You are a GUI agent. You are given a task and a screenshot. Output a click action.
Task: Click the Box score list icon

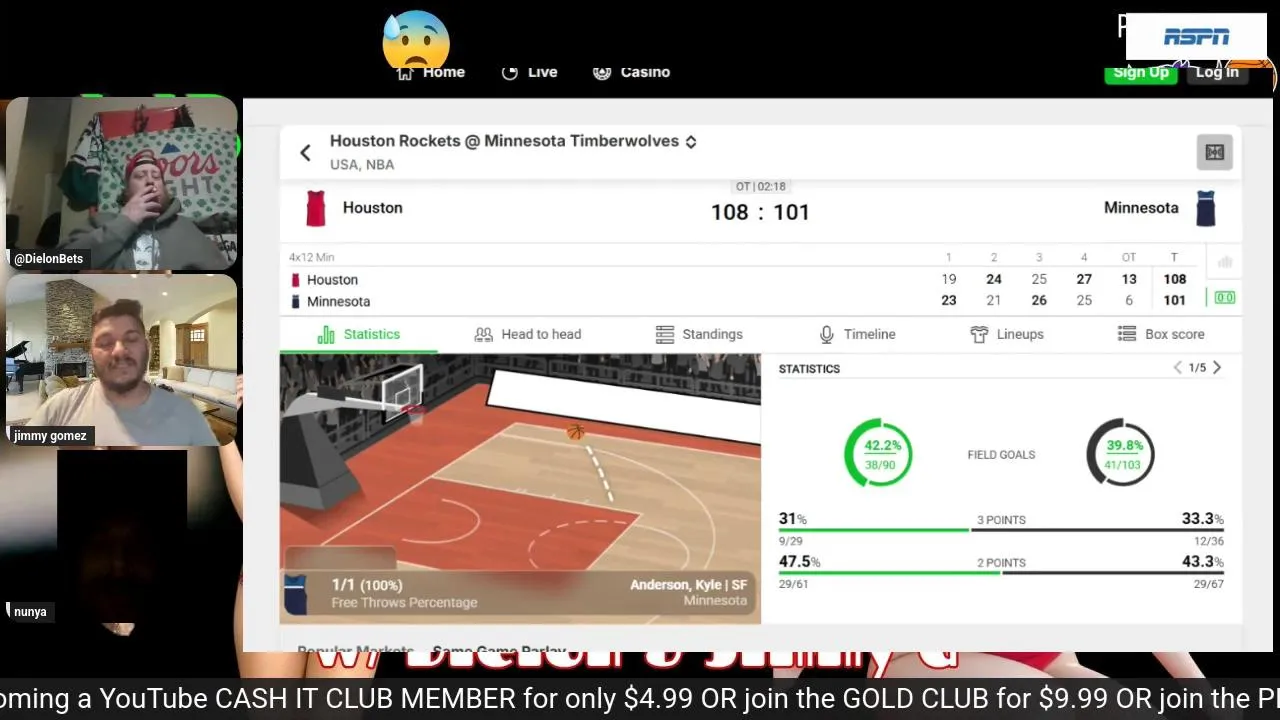pos(1127,334)
